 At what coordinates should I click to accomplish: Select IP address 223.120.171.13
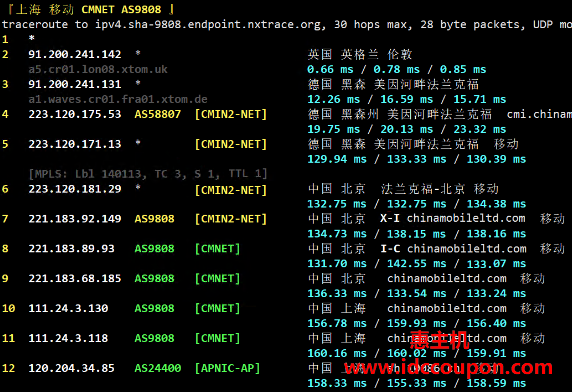[x=75, y=144]
